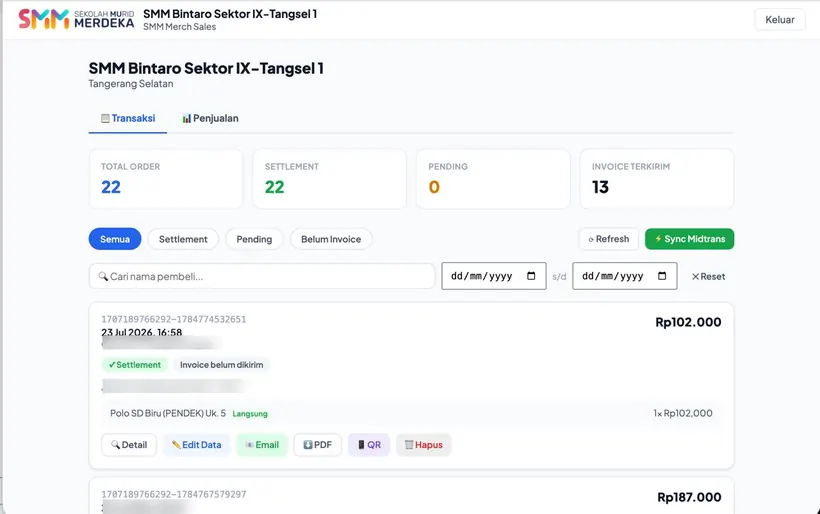The height and width of the screenshot is (514, 820).
Task: Open Detail of the Rp102.000 order
Action: [x=129, y=445]
